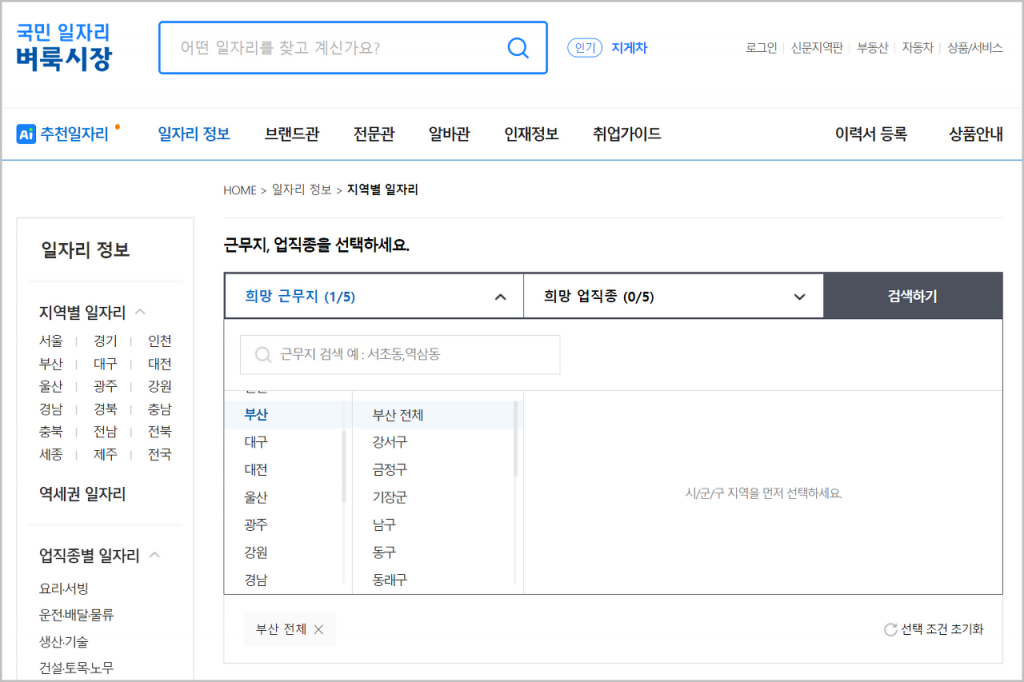Click the 검색하기 button
This screenshot has height=682, width=1024.
[x=912, y=296]
